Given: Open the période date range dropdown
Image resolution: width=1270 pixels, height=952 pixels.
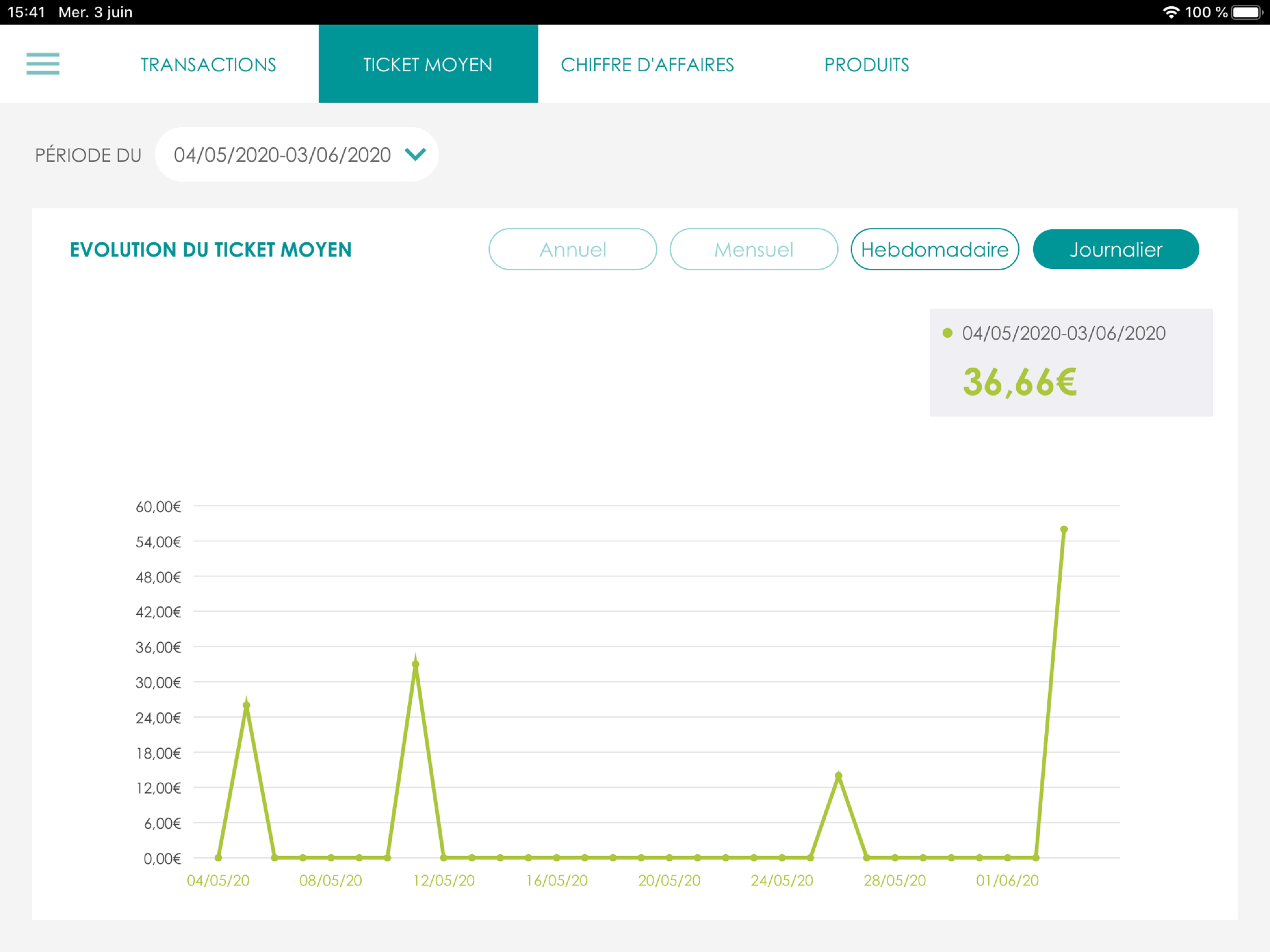Looking at the screenshot, I should coord(297,154).
